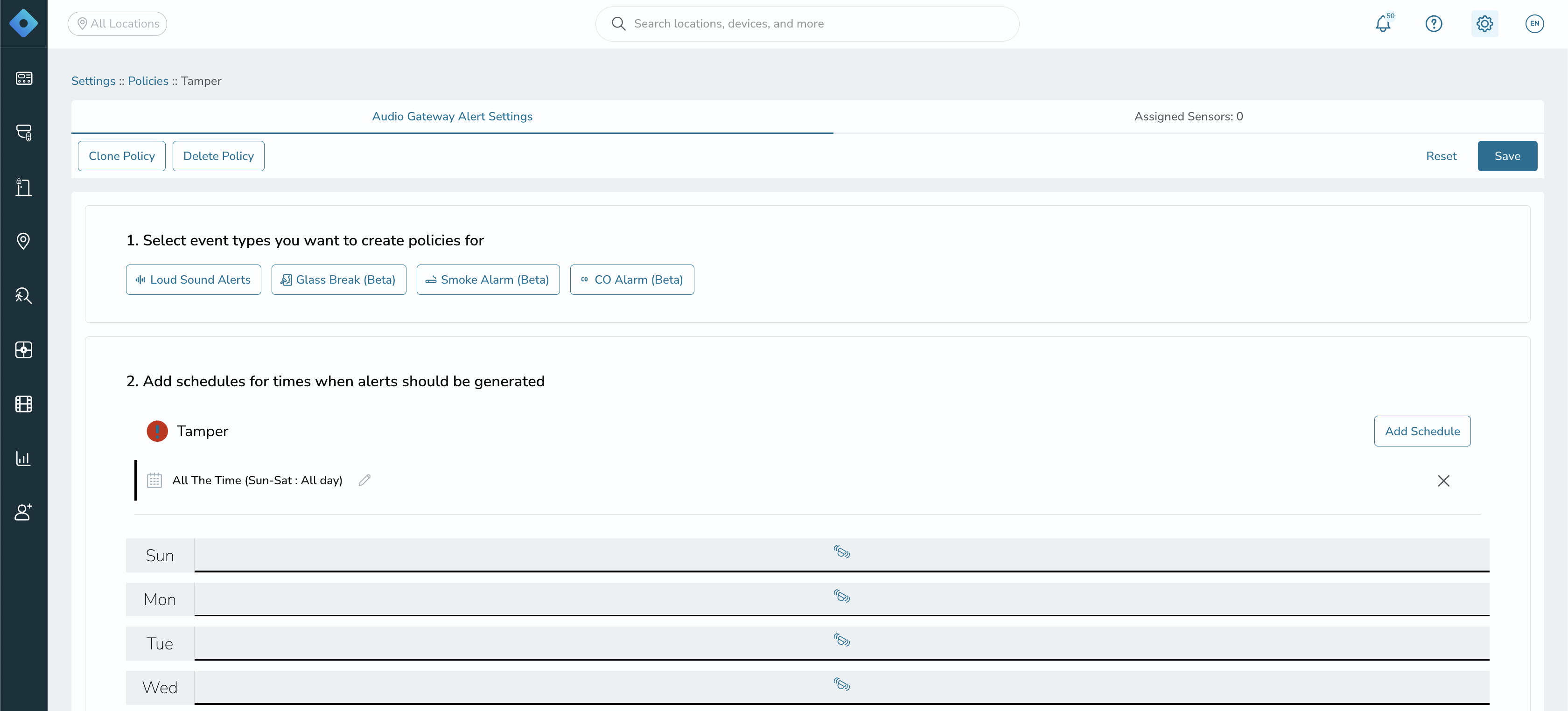Click the Delete Policy button
Screen dimensions: 1568x711
(218, 156)
